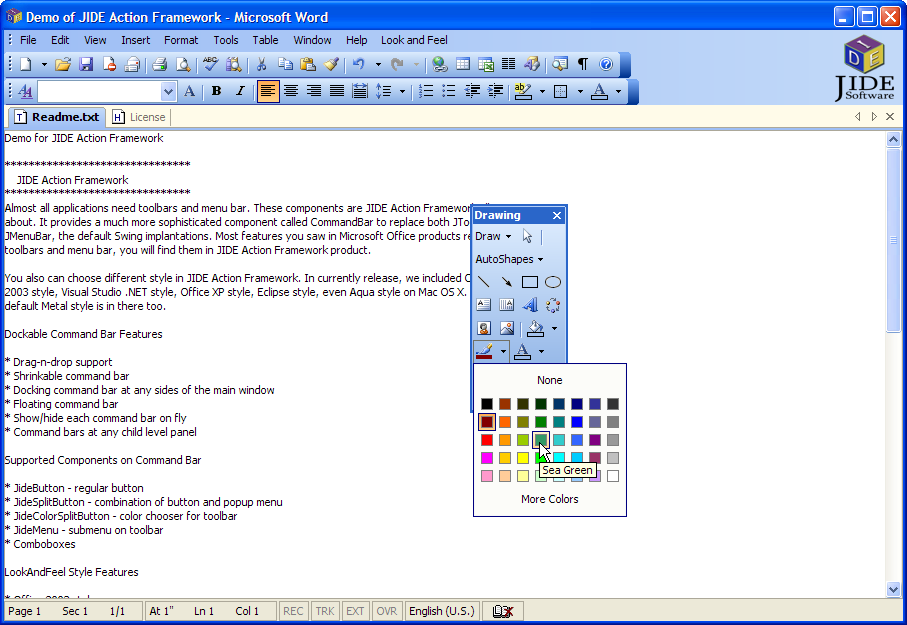
Task: Cut selection with the scissors icon
Action: click(x=261, y=64)
